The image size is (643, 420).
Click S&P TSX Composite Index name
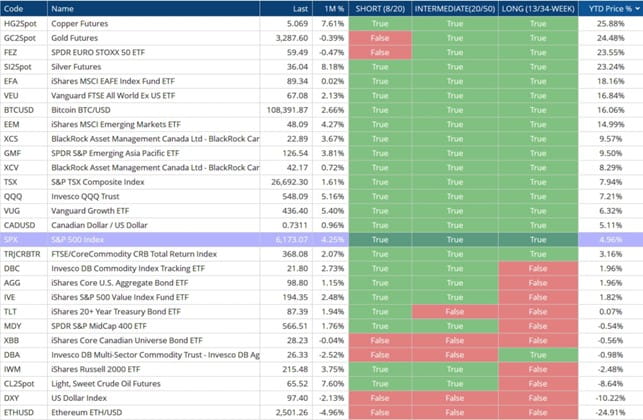coord(98,182)
